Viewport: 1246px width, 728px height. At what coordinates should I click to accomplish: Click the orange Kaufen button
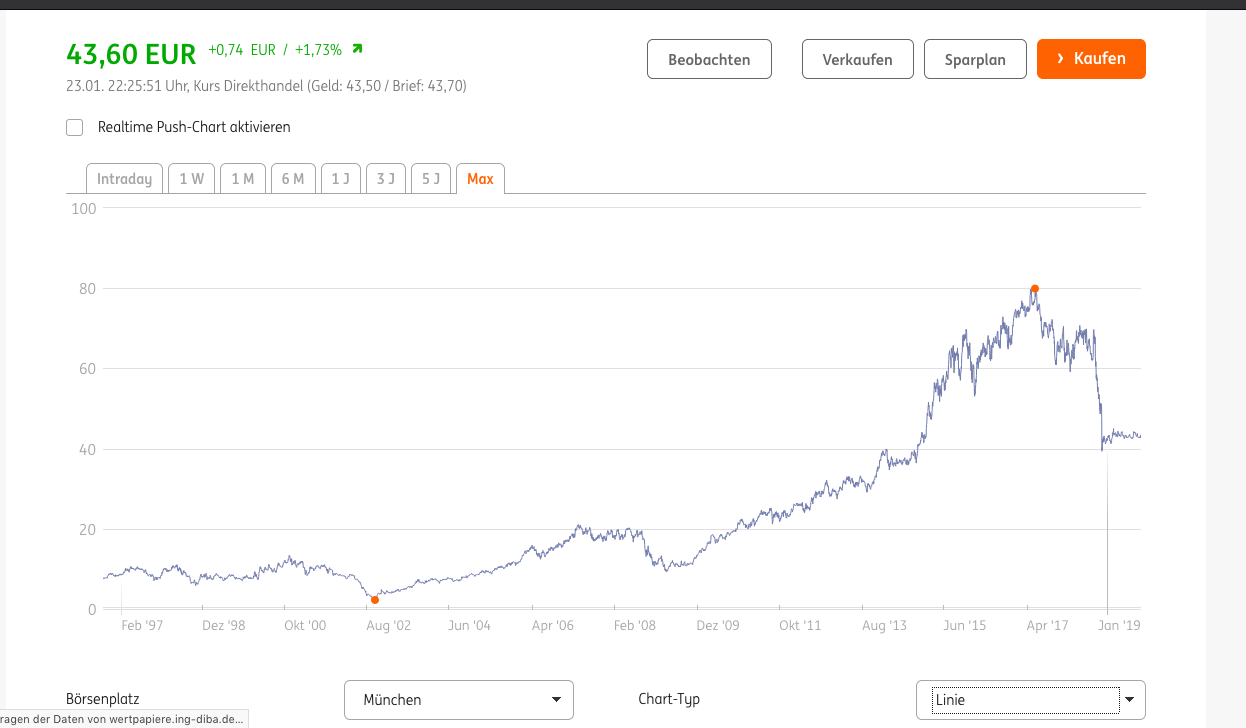(x=1091, y=59)
